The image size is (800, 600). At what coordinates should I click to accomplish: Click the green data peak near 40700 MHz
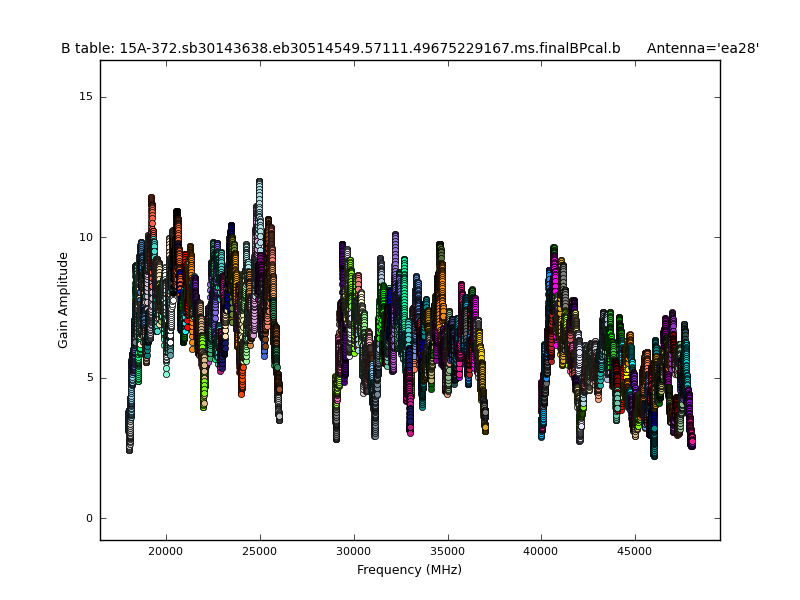click(x=554, y=249)
